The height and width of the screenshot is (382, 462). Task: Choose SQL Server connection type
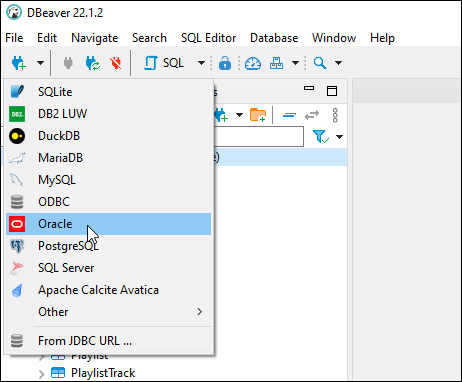109,268
